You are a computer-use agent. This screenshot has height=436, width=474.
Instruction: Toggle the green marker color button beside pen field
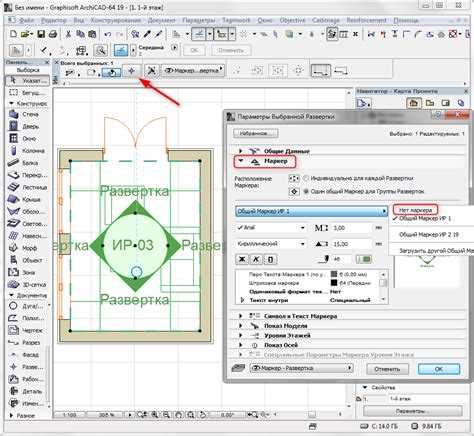click(364, 259)
